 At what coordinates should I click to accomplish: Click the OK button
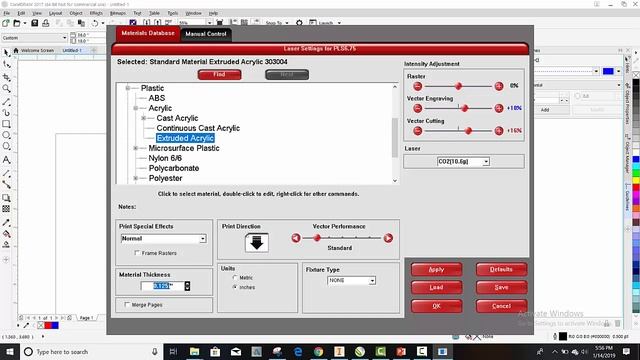436,306
